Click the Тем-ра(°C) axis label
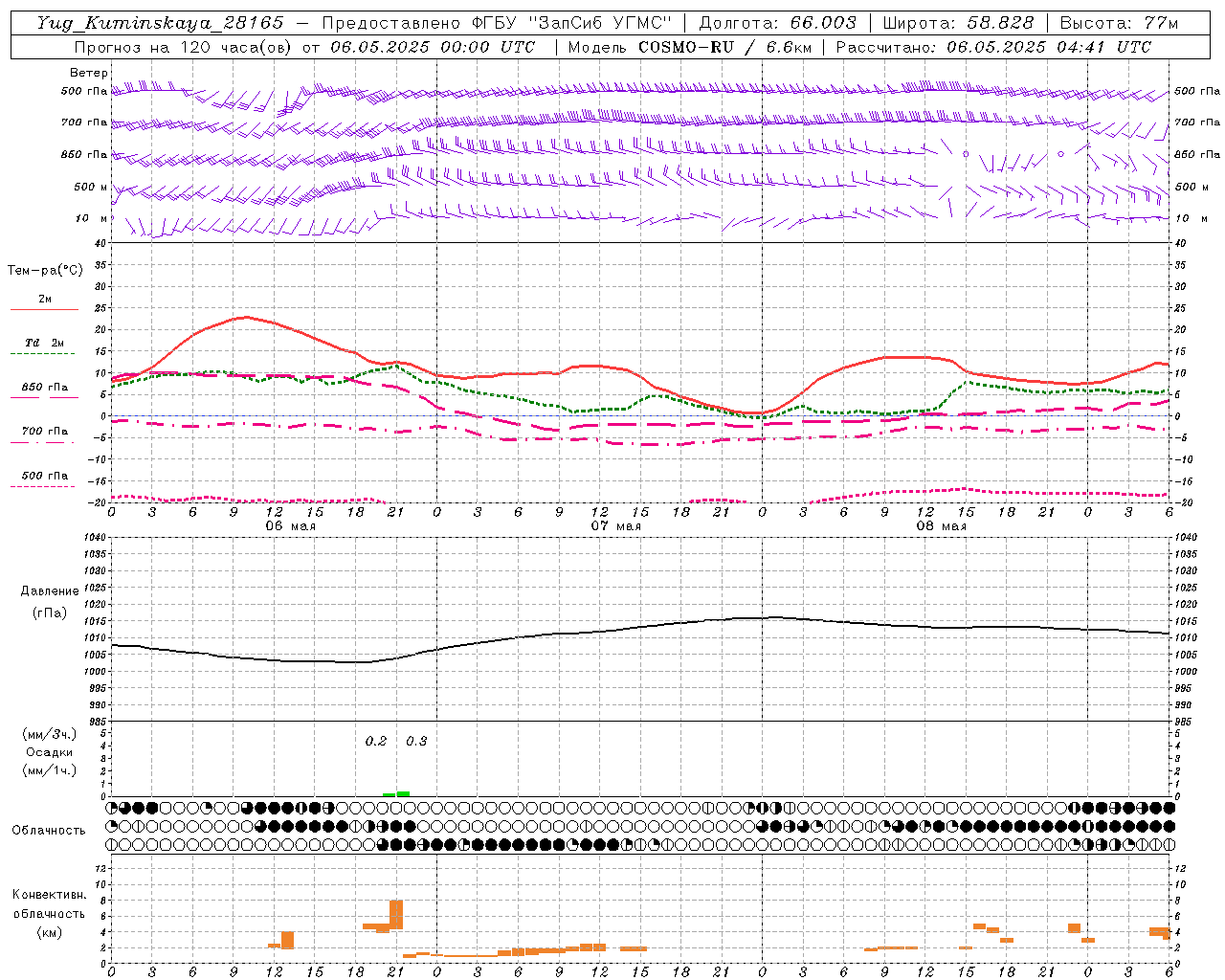This screenshot has width=1225, height=980. pos(45,271)
